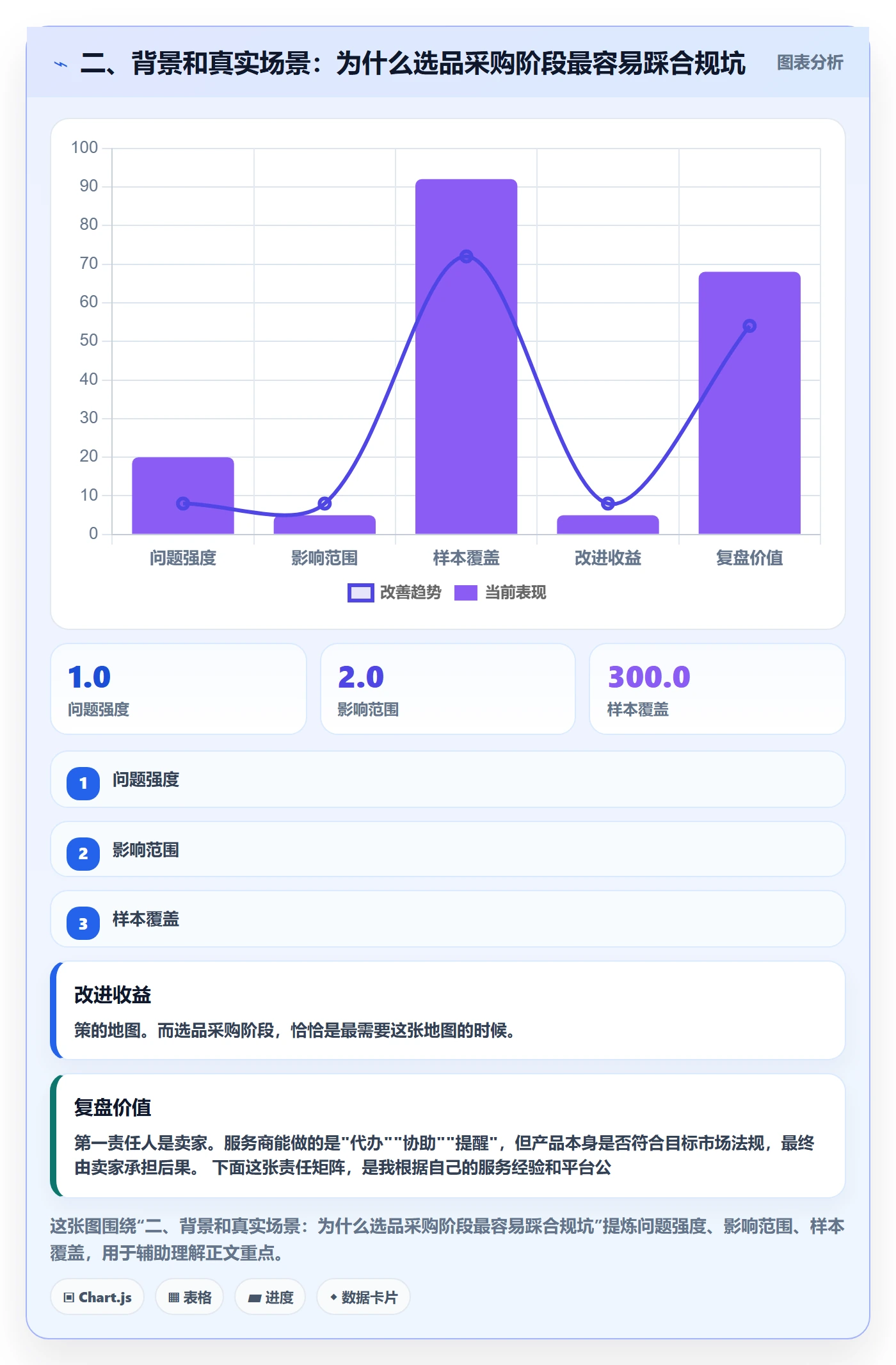The height and width of the screenshot is (1365, 896).
Task: Click the lightning icon beside the title
Action: (x=61, y=64)
